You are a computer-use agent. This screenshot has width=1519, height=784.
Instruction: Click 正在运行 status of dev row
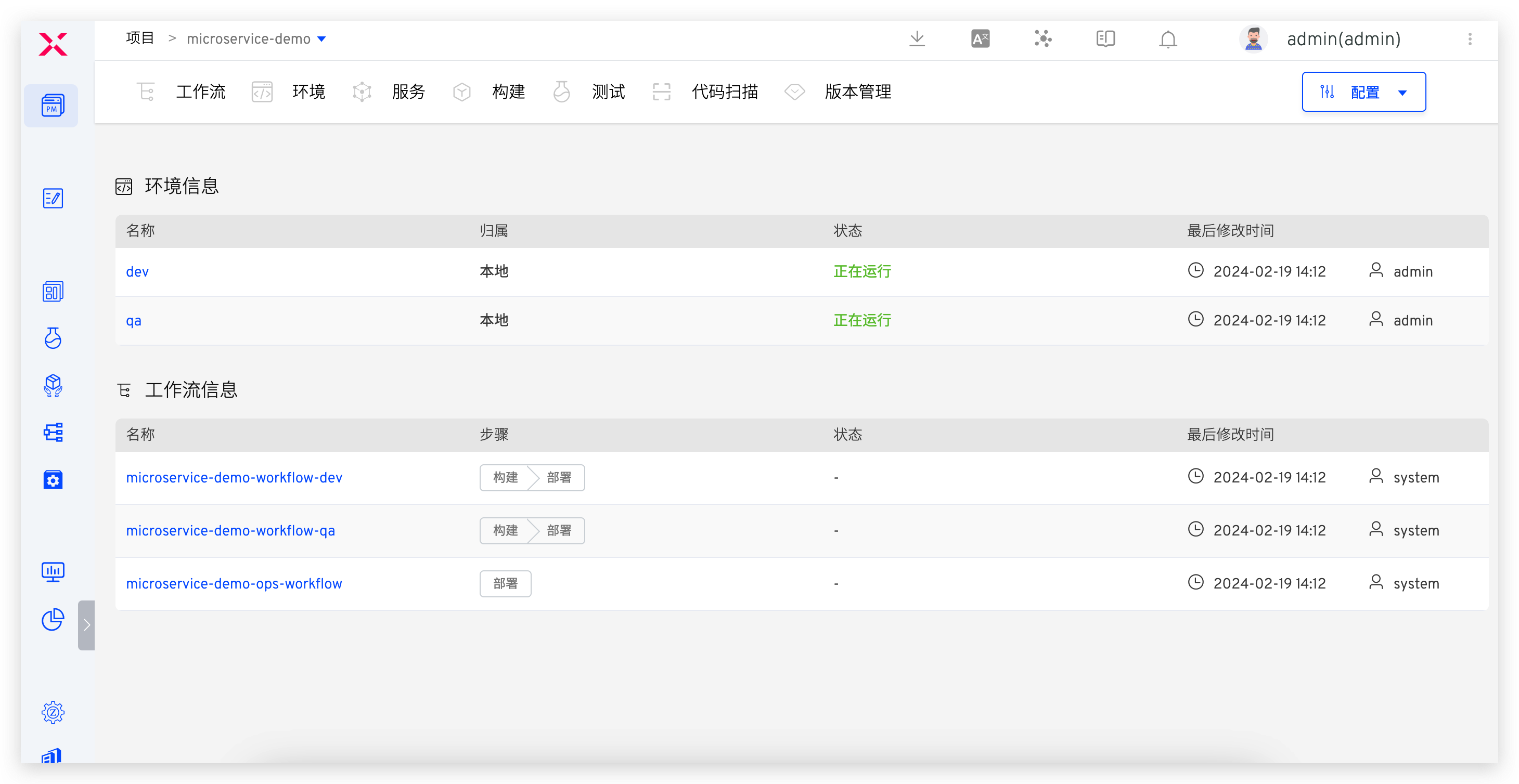click(x=862, y=272)
